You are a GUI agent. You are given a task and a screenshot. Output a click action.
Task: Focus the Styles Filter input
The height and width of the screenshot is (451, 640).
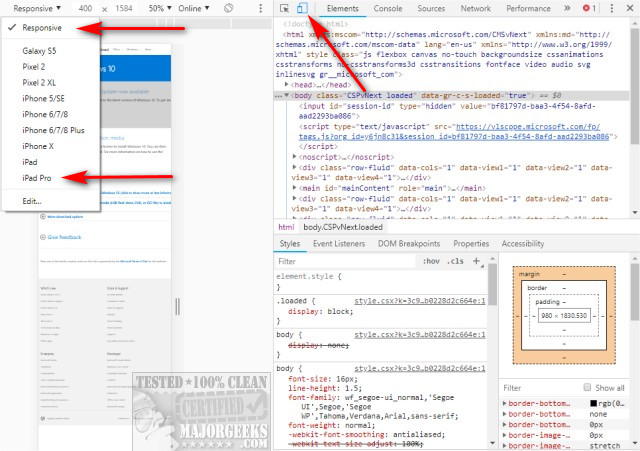[x=346, y=261]
